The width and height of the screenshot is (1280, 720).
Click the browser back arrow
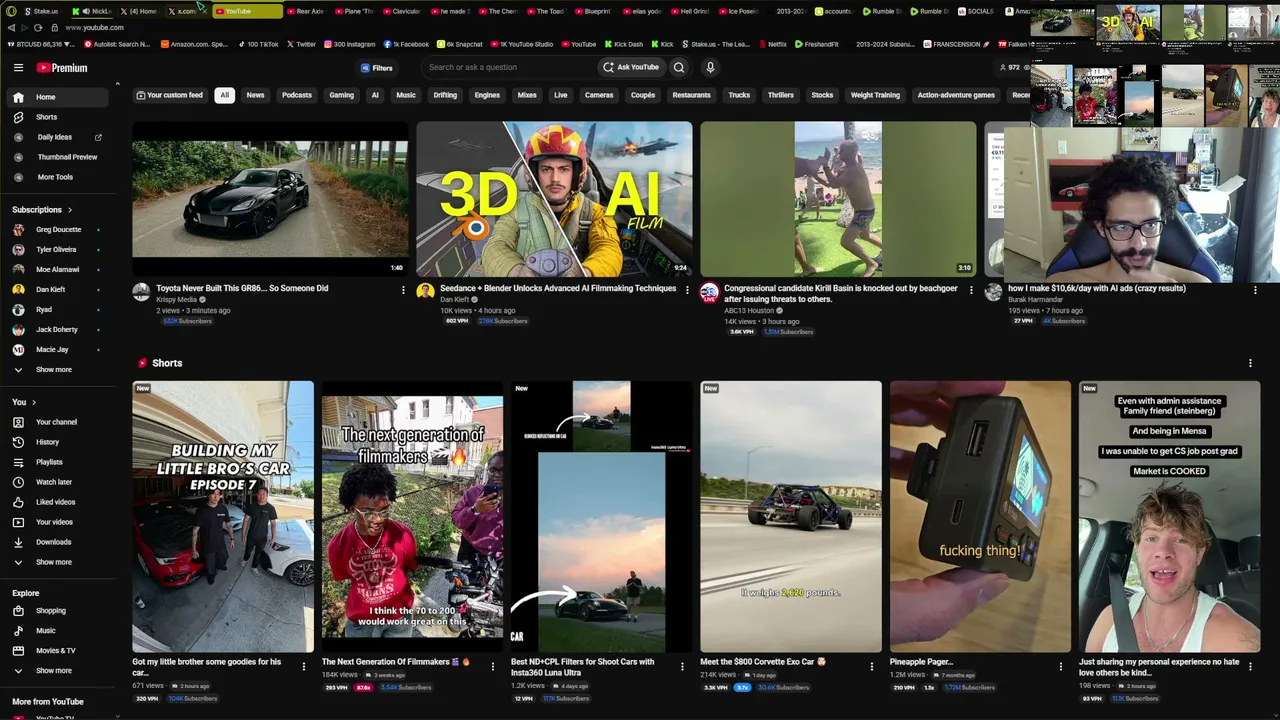[11, 28]
